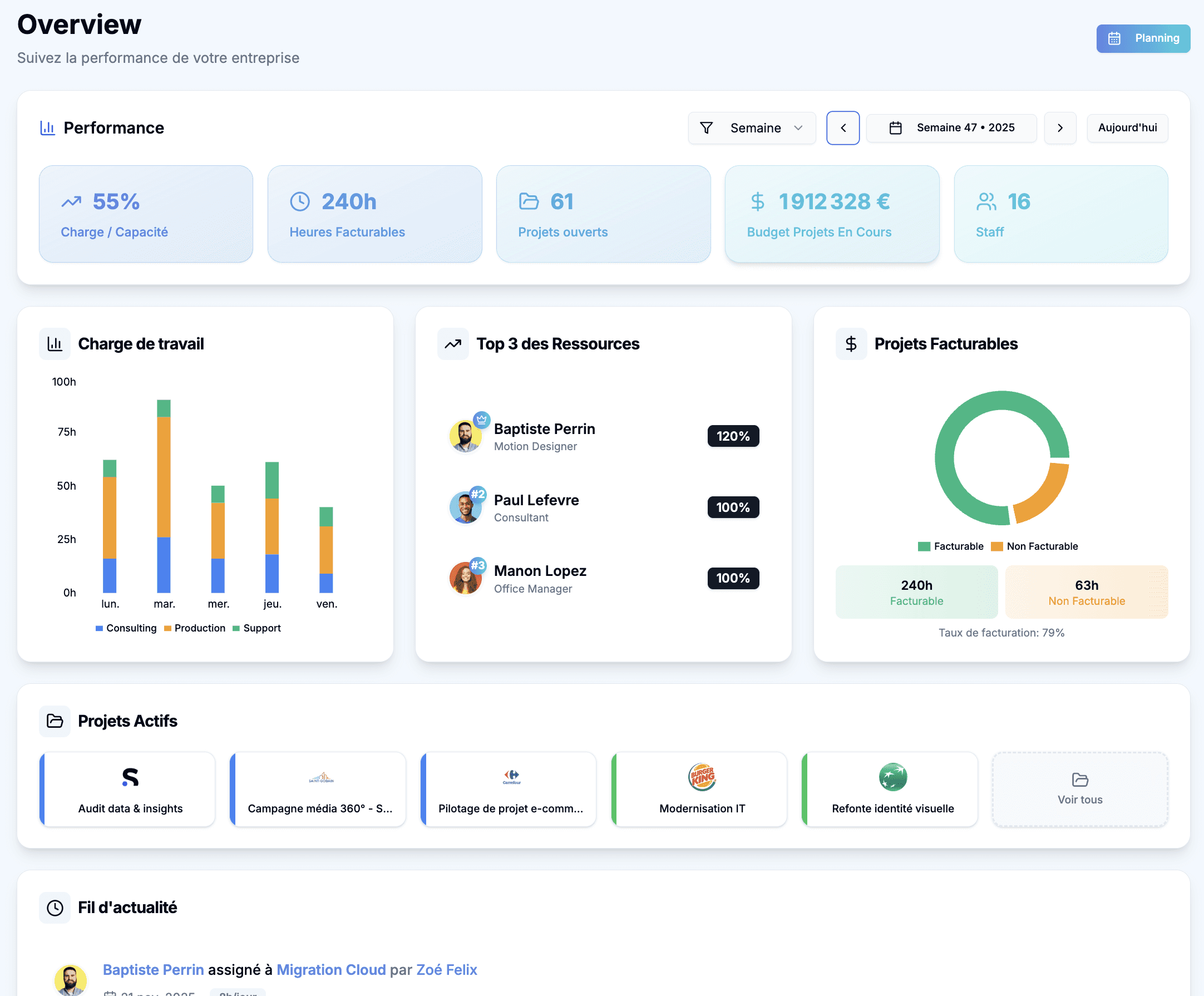Viewport: 1204px width, 996px height.
Task: Click the Charge de travail chart icon
Action: tap(55, 343)
